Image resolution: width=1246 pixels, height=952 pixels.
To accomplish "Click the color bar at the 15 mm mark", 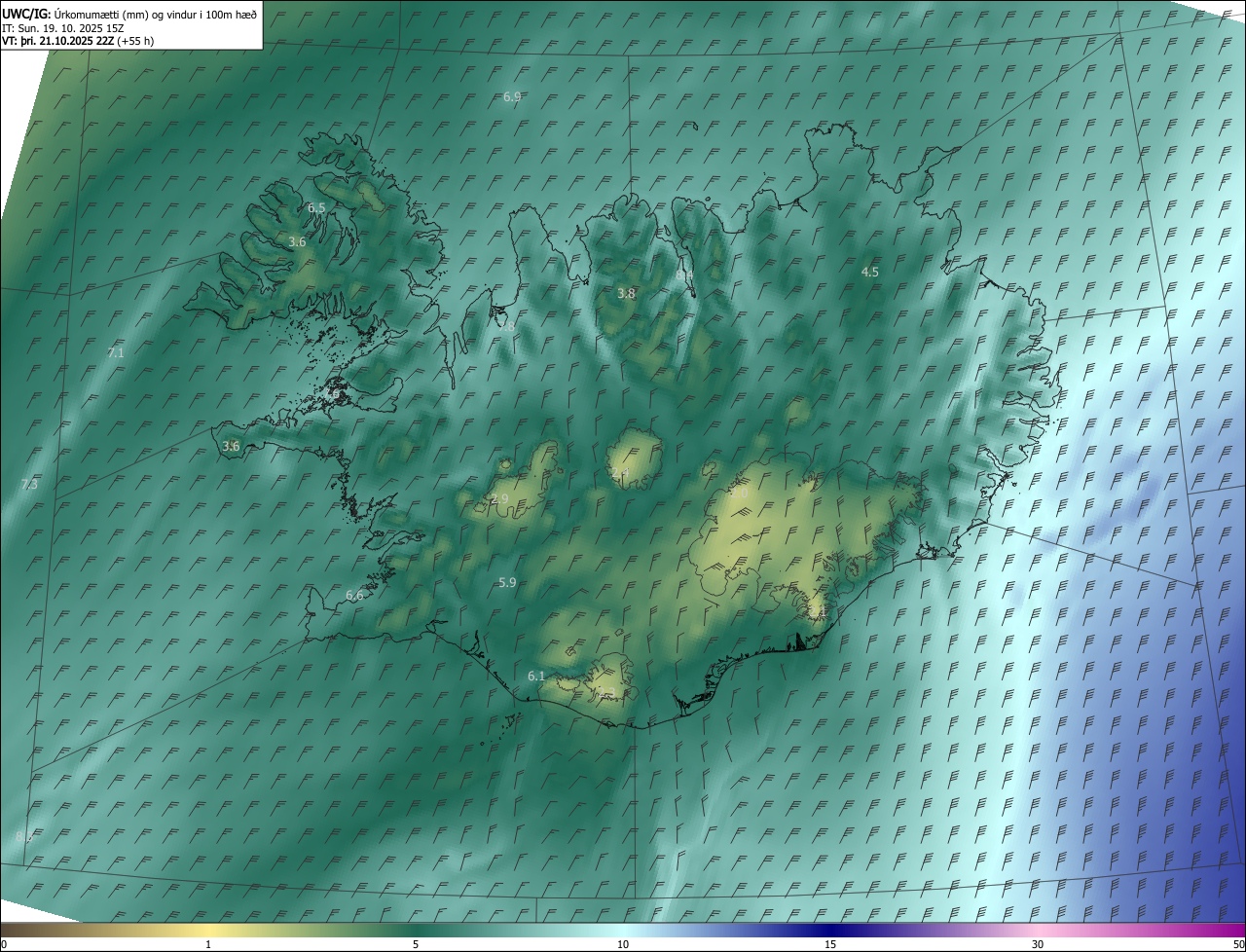I will 830,931.
